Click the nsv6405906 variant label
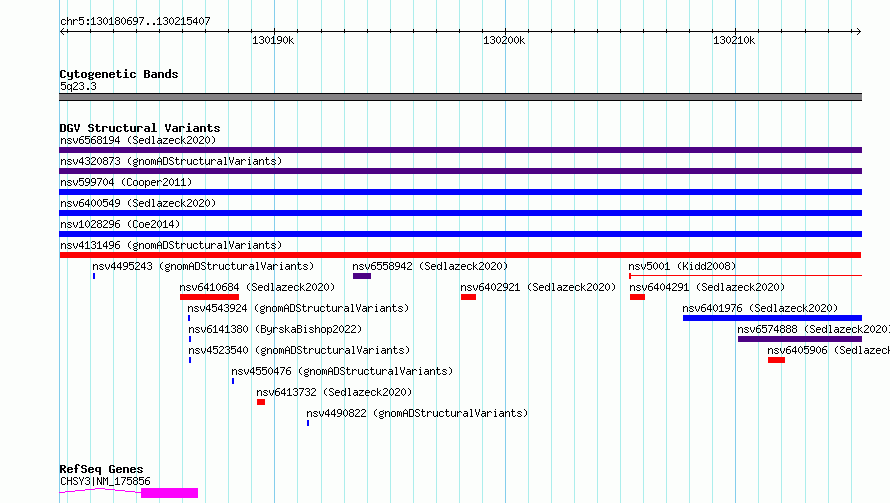Viewport: 890px width, 503px height. point(828,350)
